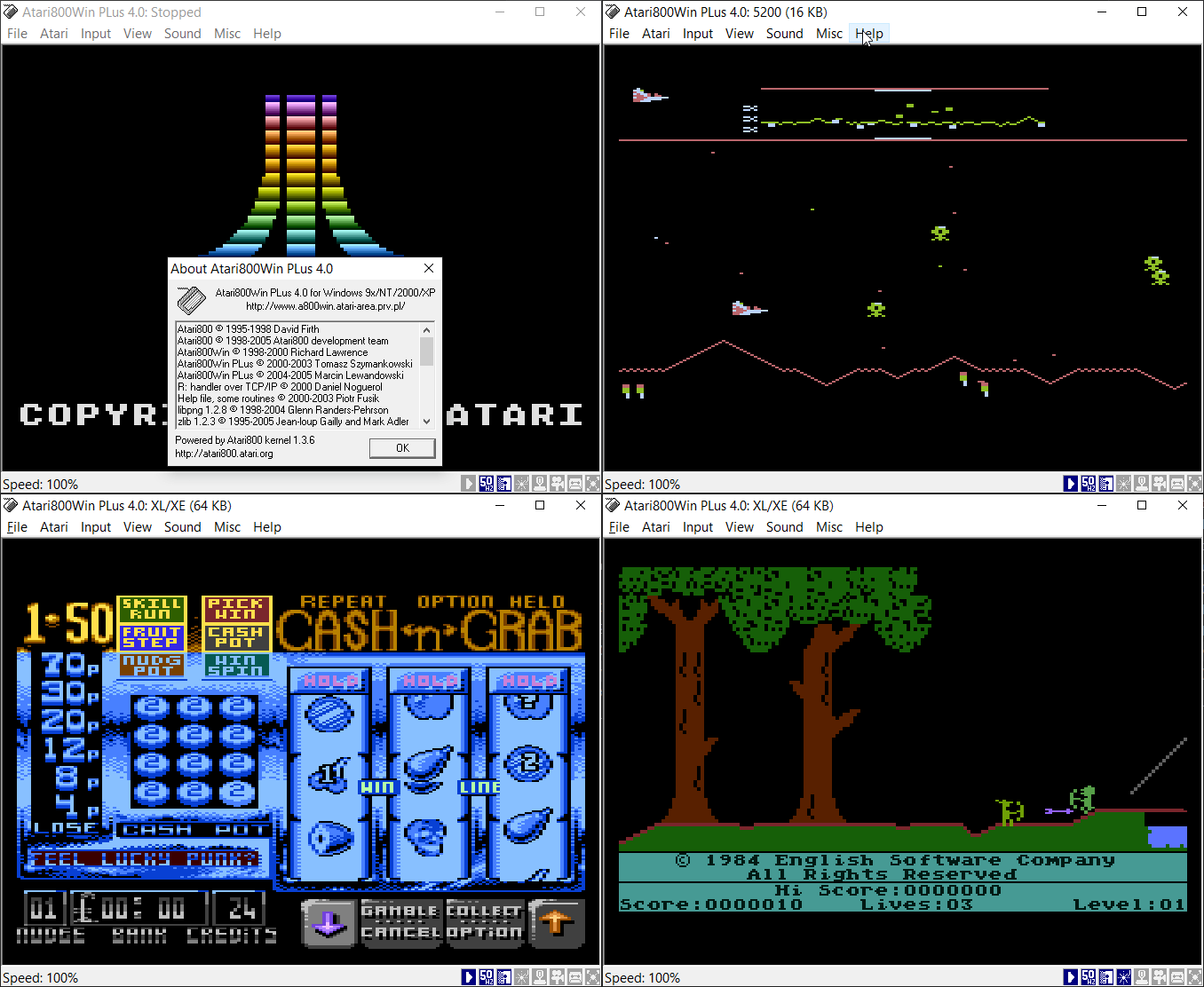Click 'Speed: 100%' in the 5200 window status bar
1204x987 pixels.
[x=643, y=485]
